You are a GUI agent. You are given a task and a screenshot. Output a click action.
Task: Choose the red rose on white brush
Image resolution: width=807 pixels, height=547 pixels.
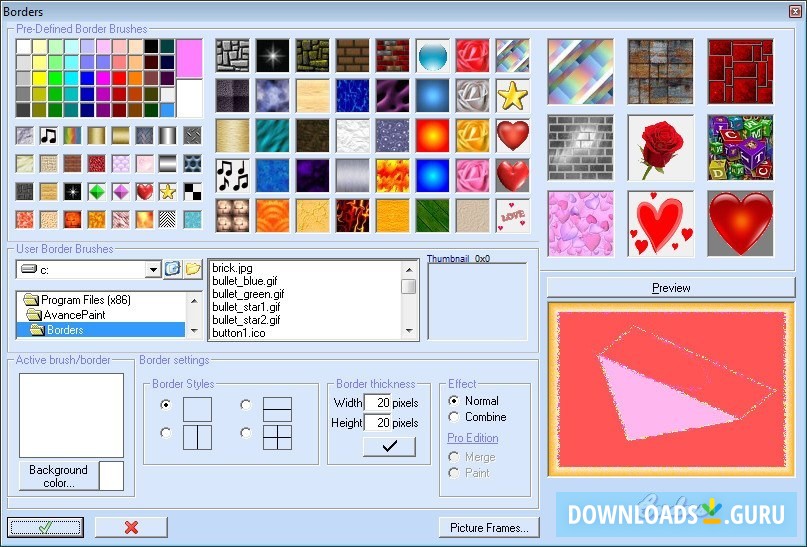pos(661,148)
